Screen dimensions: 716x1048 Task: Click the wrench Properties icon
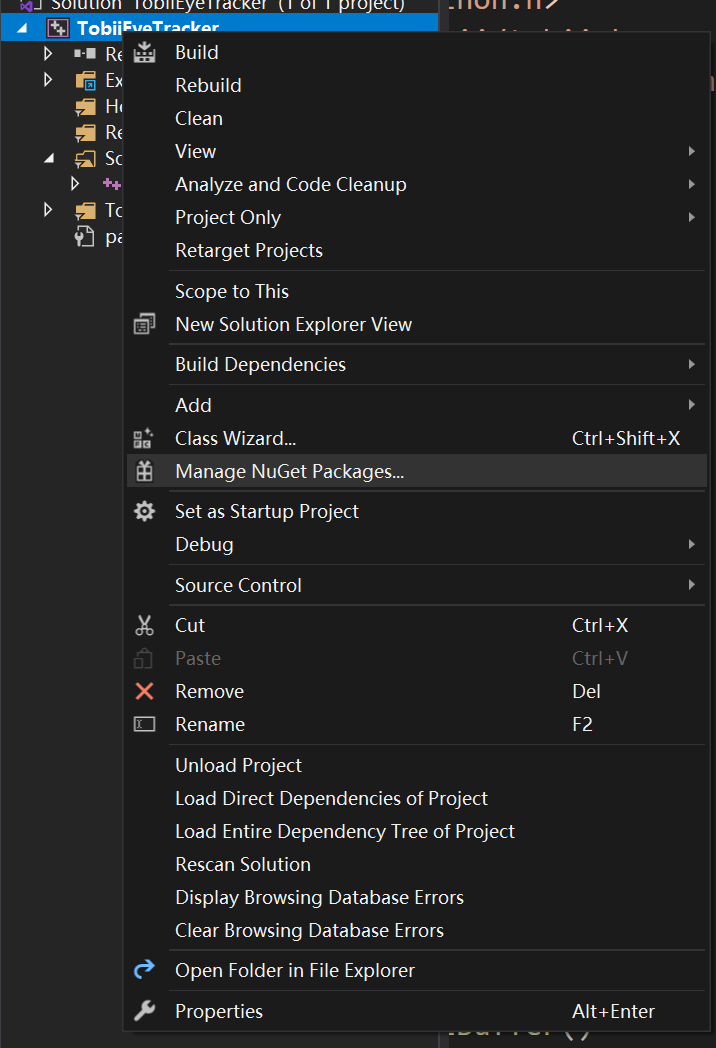(x=144, y=1011)
